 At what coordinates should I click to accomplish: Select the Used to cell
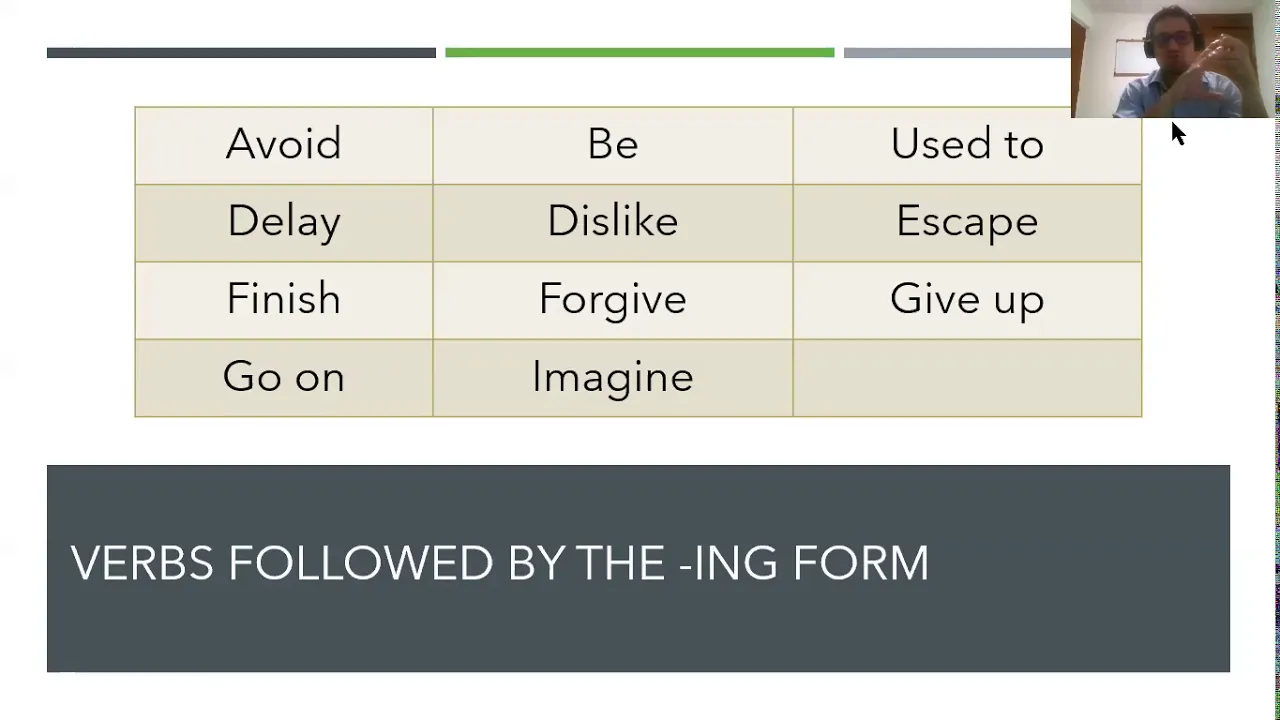[967, 145]
